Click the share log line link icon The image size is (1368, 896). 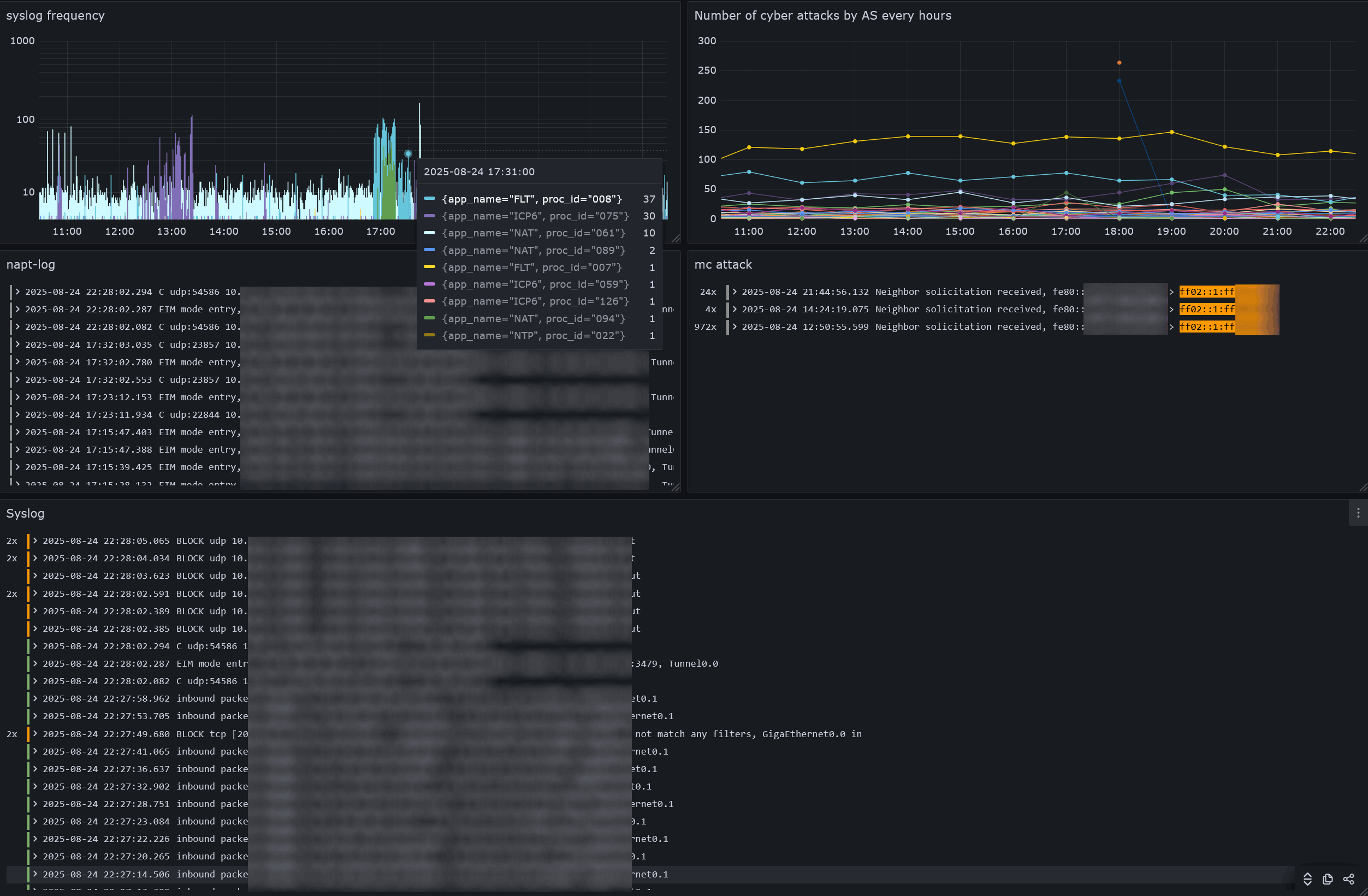[x=1348, y=879]
